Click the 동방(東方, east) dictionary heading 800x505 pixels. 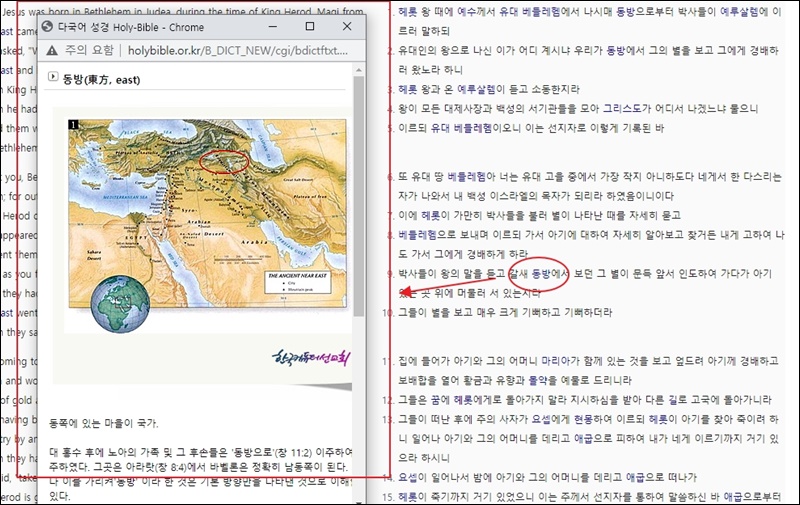pos(102,80)
